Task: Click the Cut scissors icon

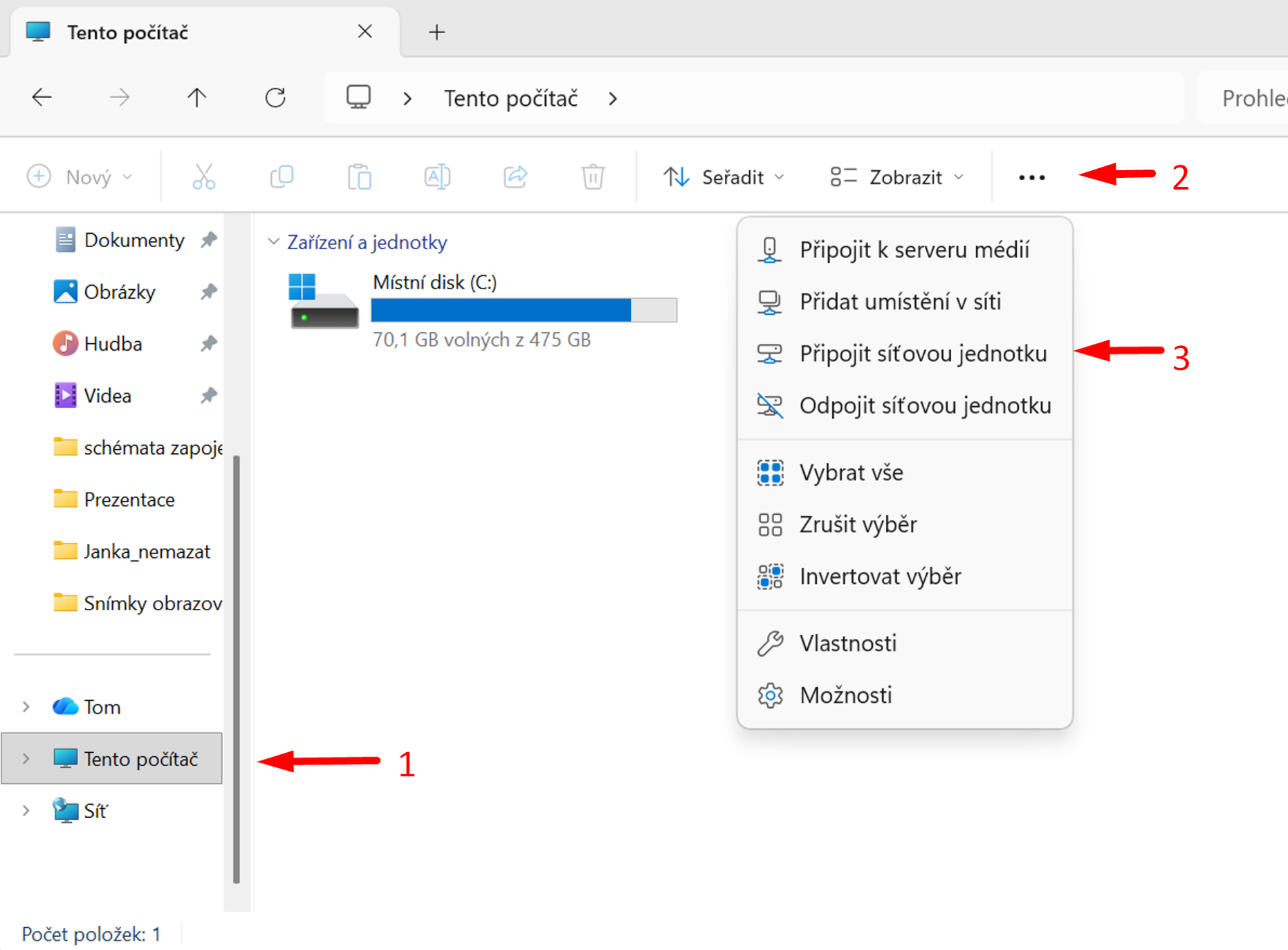Action: point(204,177)
